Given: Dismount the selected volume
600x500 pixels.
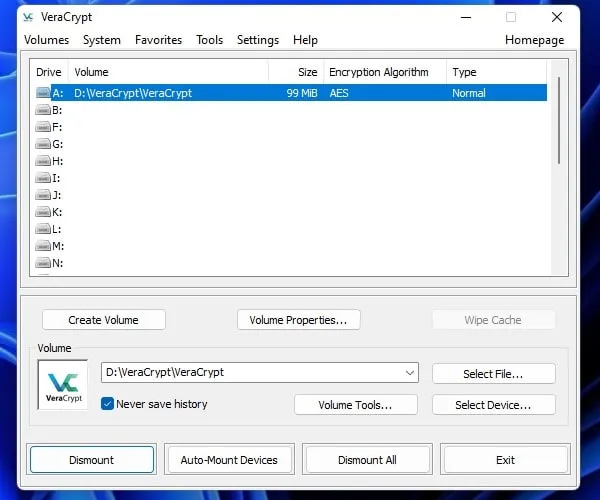Looking at the screenshot, I should point(91,459).
